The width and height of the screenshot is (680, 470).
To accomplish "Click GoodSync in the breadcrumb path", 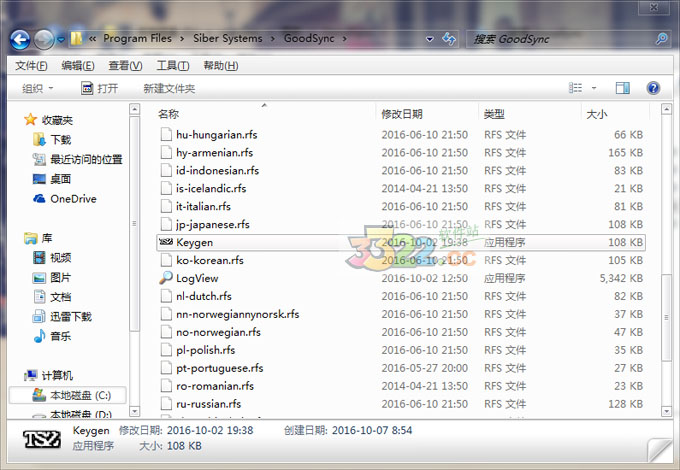I will 309,39.
